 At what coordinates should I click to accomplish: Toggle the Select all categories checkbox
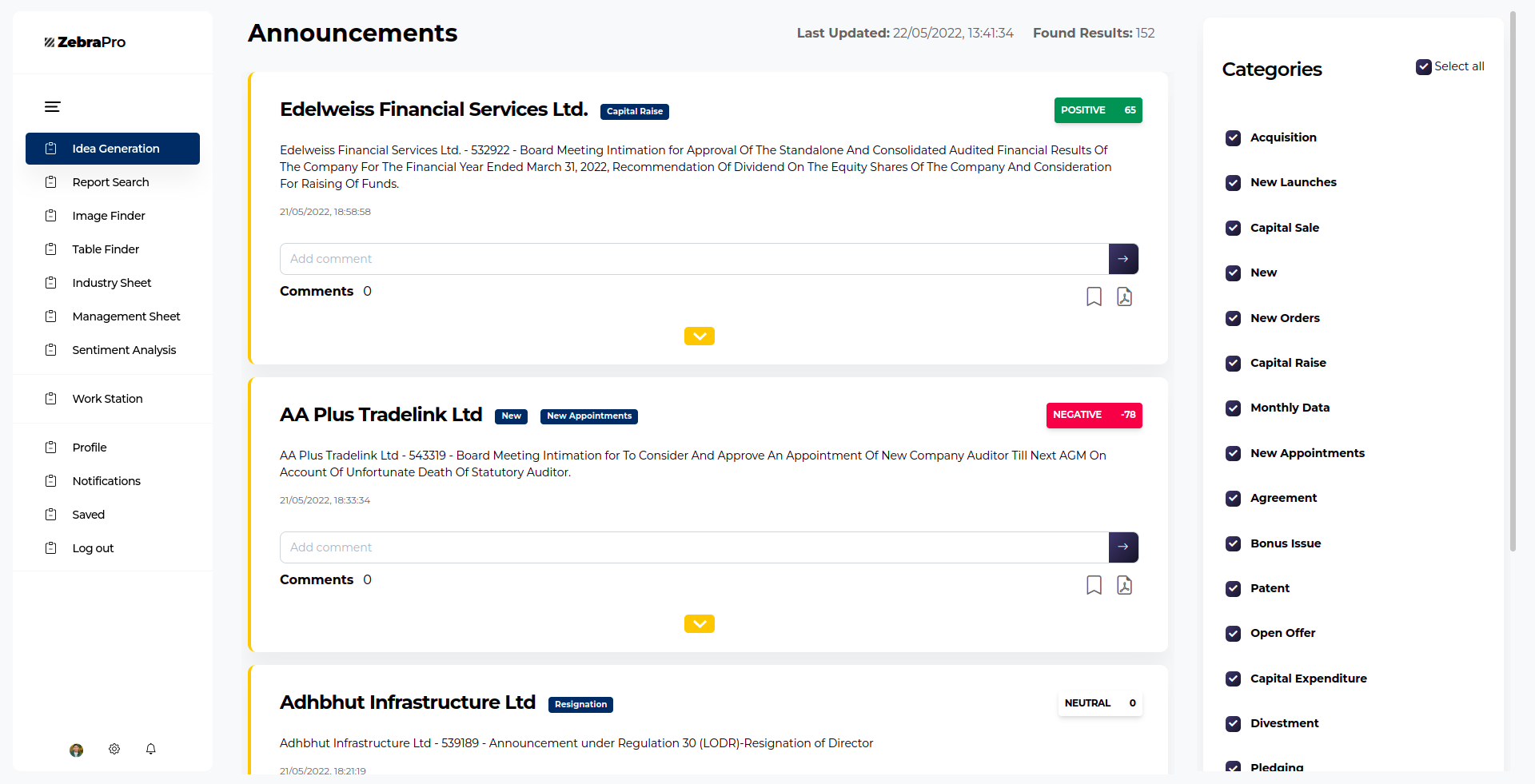click(1423, 67)
